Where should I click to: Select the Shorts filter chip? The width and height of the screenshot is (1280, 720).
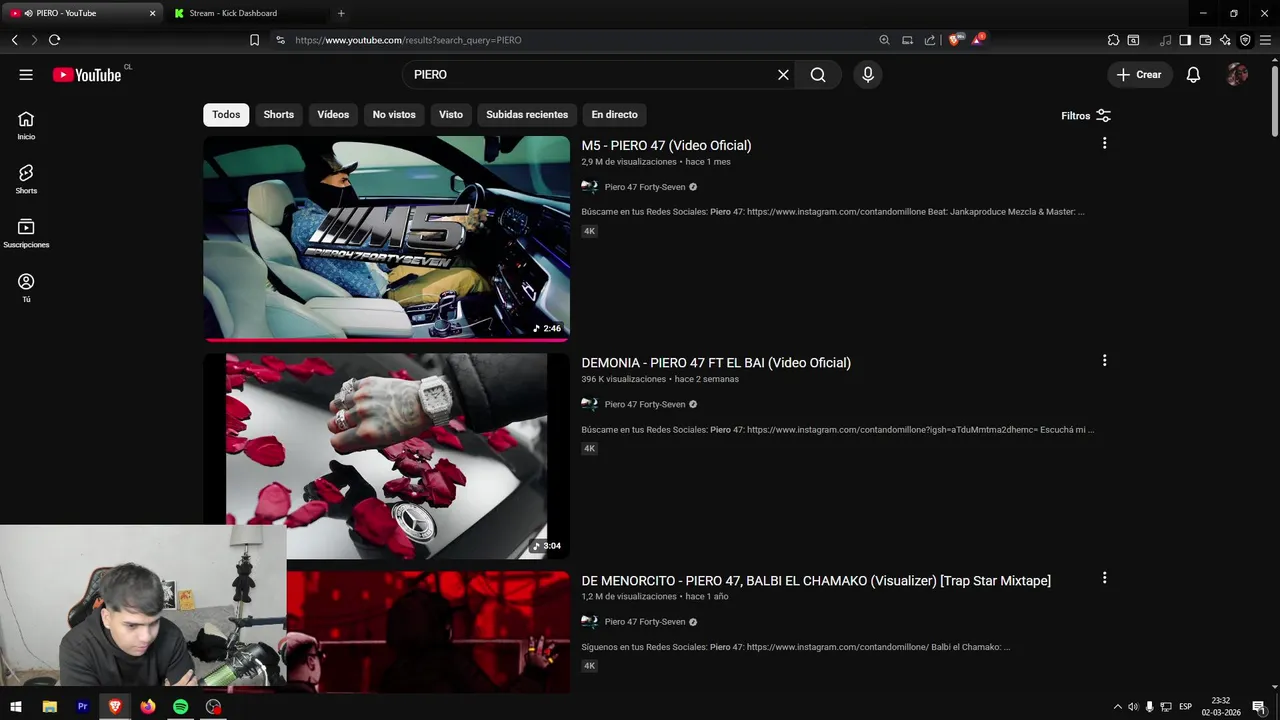click(x=279, y=115)
